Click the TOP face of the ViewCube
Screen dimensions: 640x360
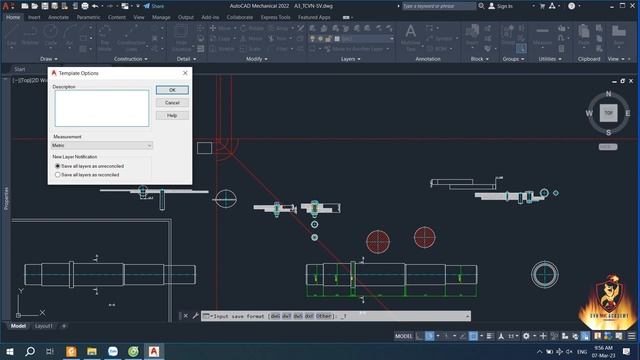point(608,113)
